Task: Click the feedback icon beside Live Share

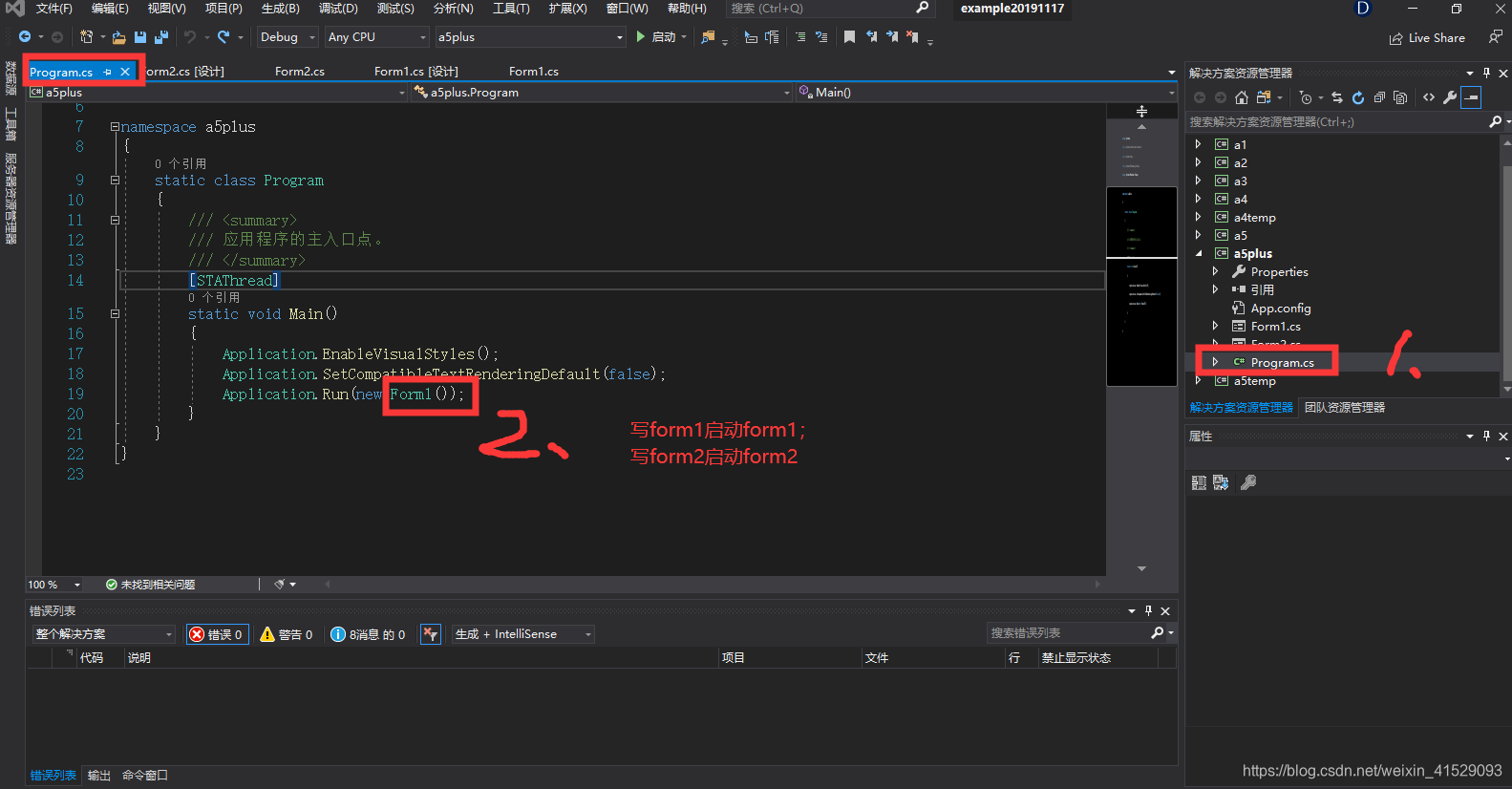Action: click(1495, 37)
